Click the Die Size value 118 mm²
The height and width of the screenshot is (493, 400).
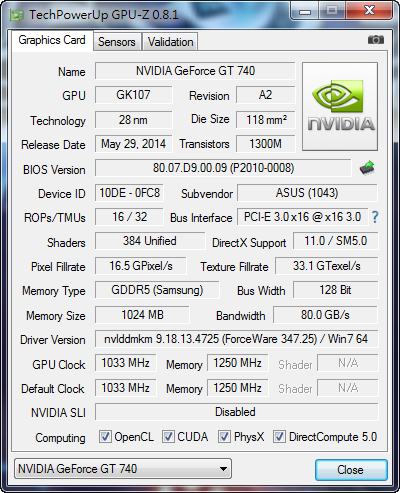tap(266, 120)
